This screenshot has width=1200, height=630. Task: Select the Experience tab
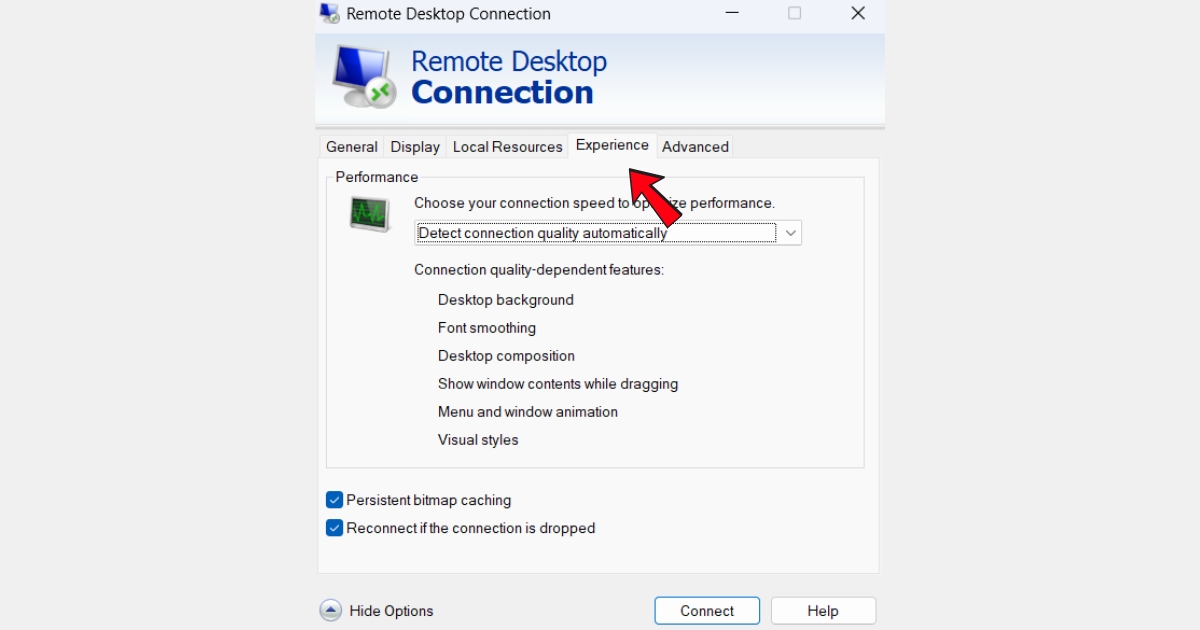coord(612,145)
